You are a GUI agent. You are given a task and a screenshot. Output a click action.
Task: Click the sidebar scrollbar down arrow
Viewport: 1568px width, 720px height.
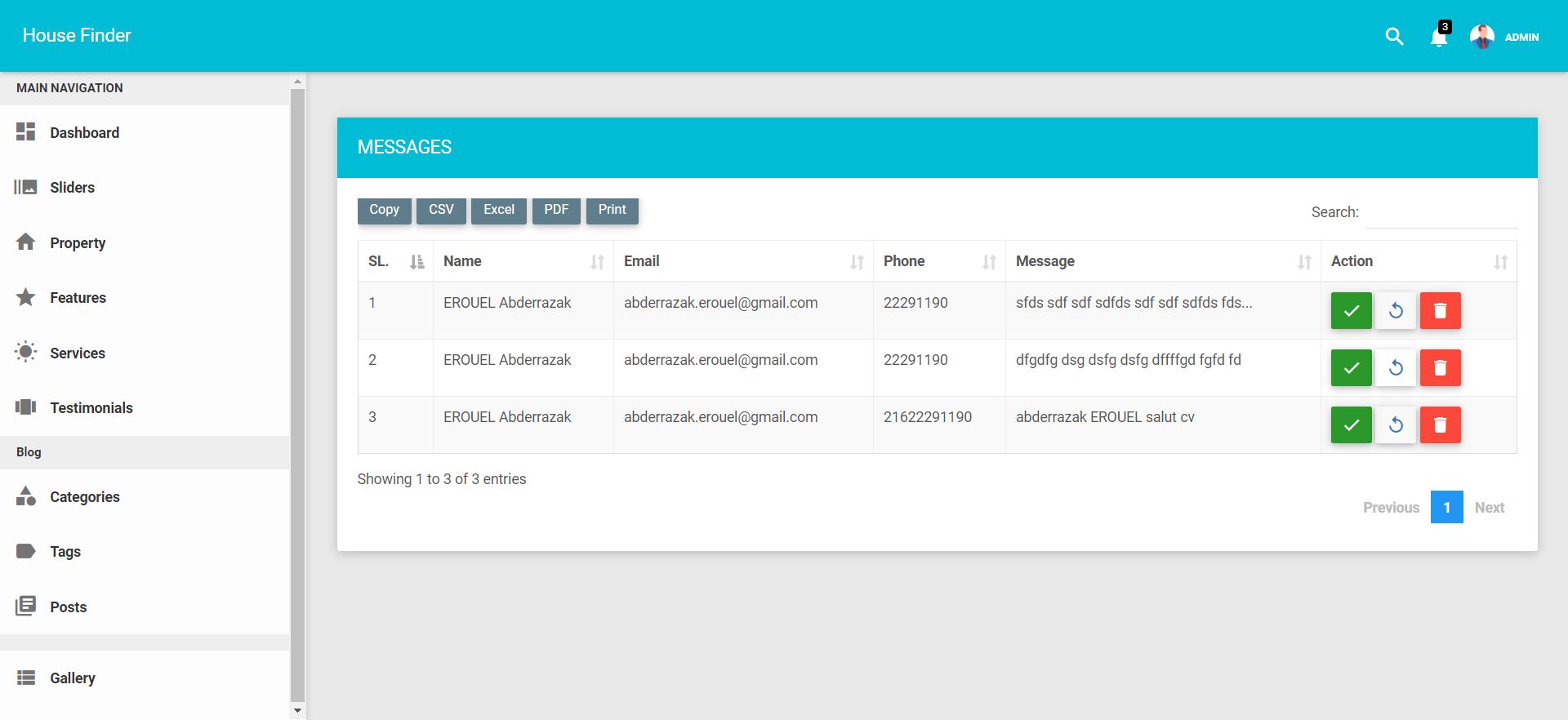[x=297, y=711]
